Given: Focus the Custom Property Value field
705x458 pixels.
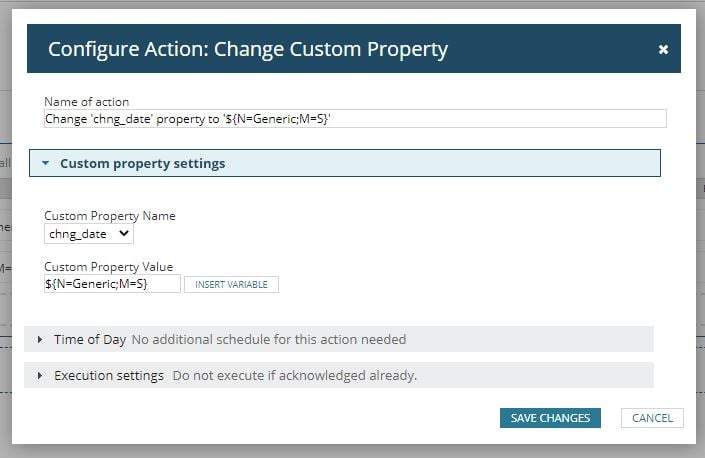Looking at the screenshot, I should coord(112,284).
